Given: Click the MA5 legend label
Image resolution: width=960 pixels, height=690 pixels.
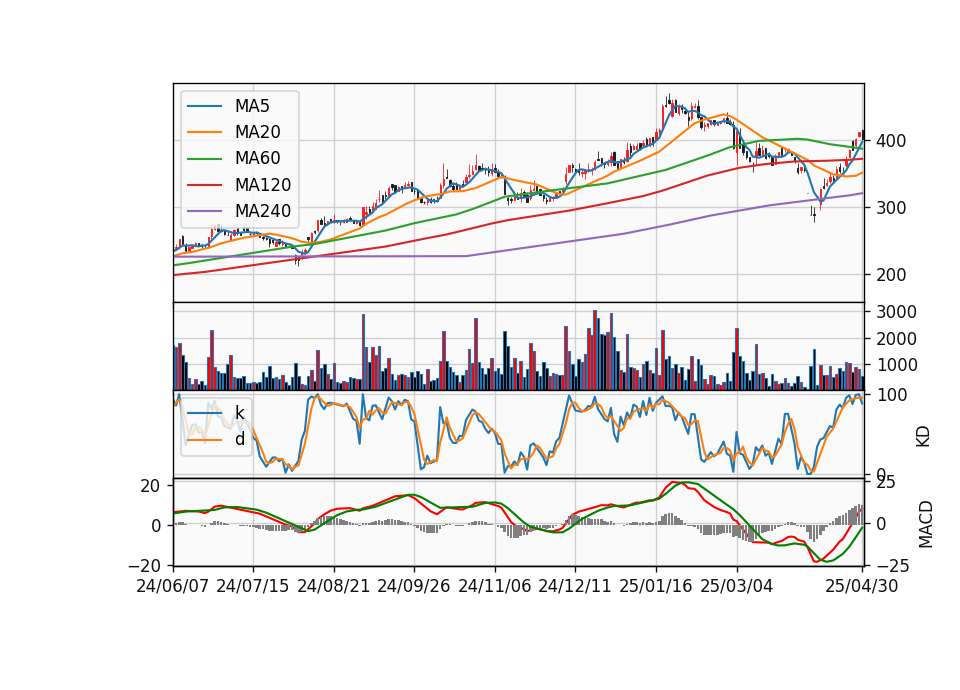Looking at the screenshot, I should tap(252, 106).
